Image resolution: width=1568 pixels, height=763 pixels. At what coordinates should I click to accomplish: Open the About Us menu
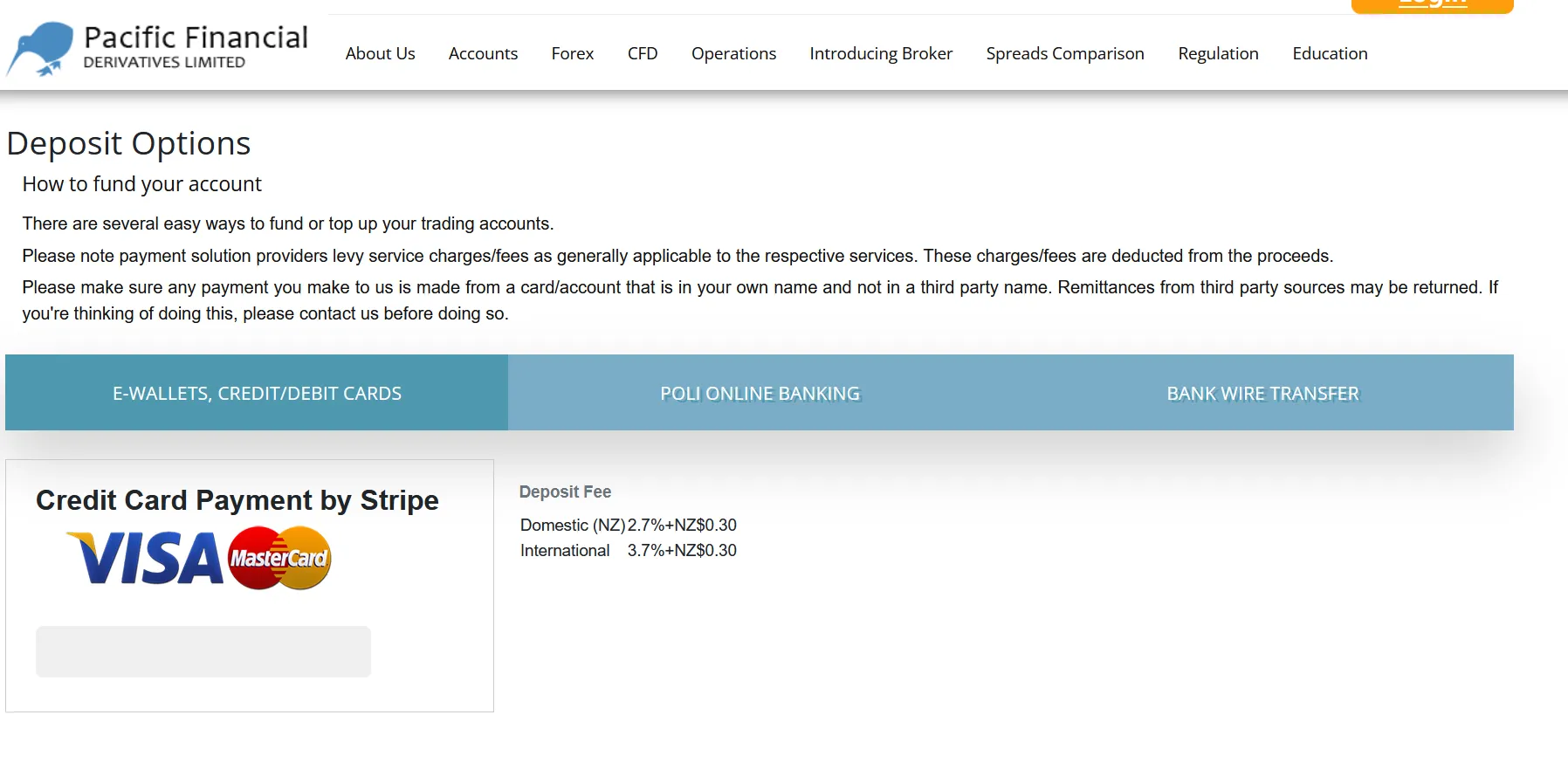pos(380,53)
